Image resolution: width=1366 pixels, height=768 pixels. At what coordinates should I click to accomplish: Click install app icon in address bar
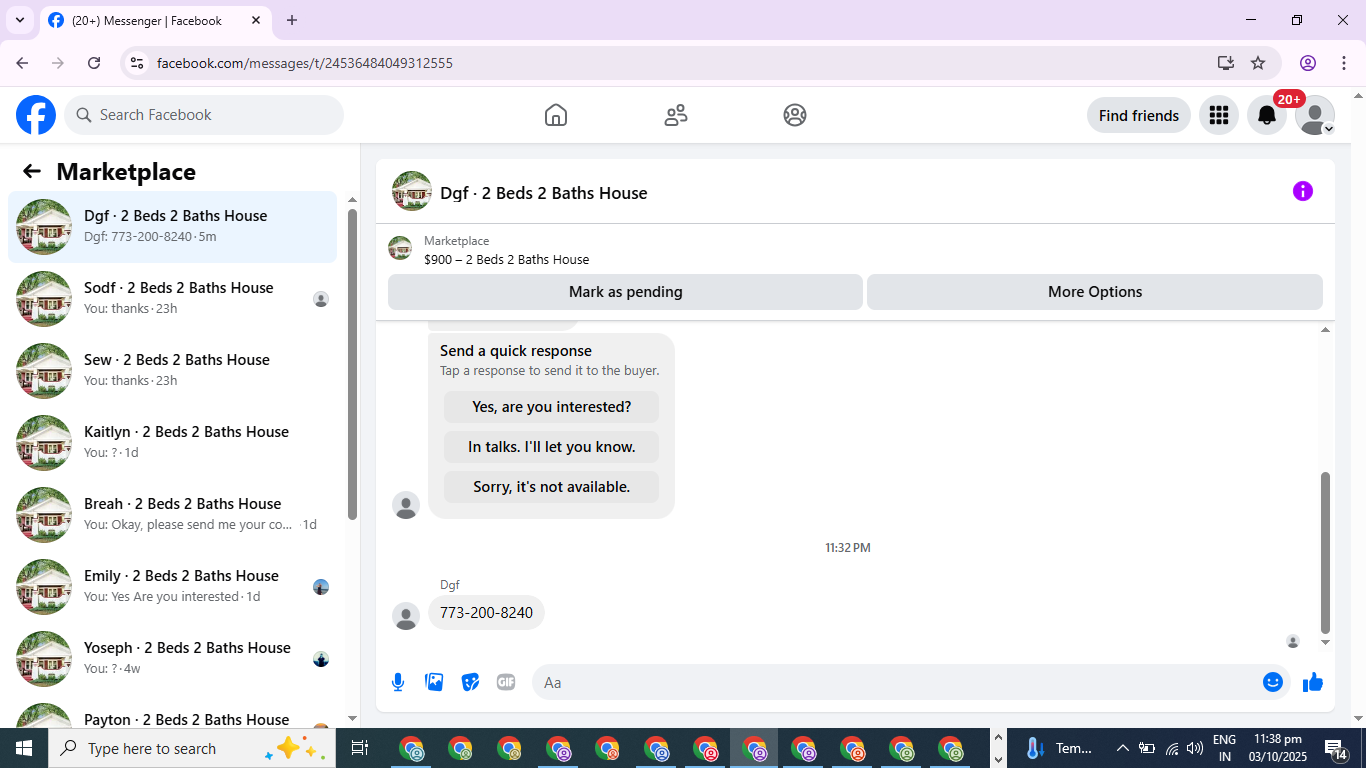[x=1226, y=63]
